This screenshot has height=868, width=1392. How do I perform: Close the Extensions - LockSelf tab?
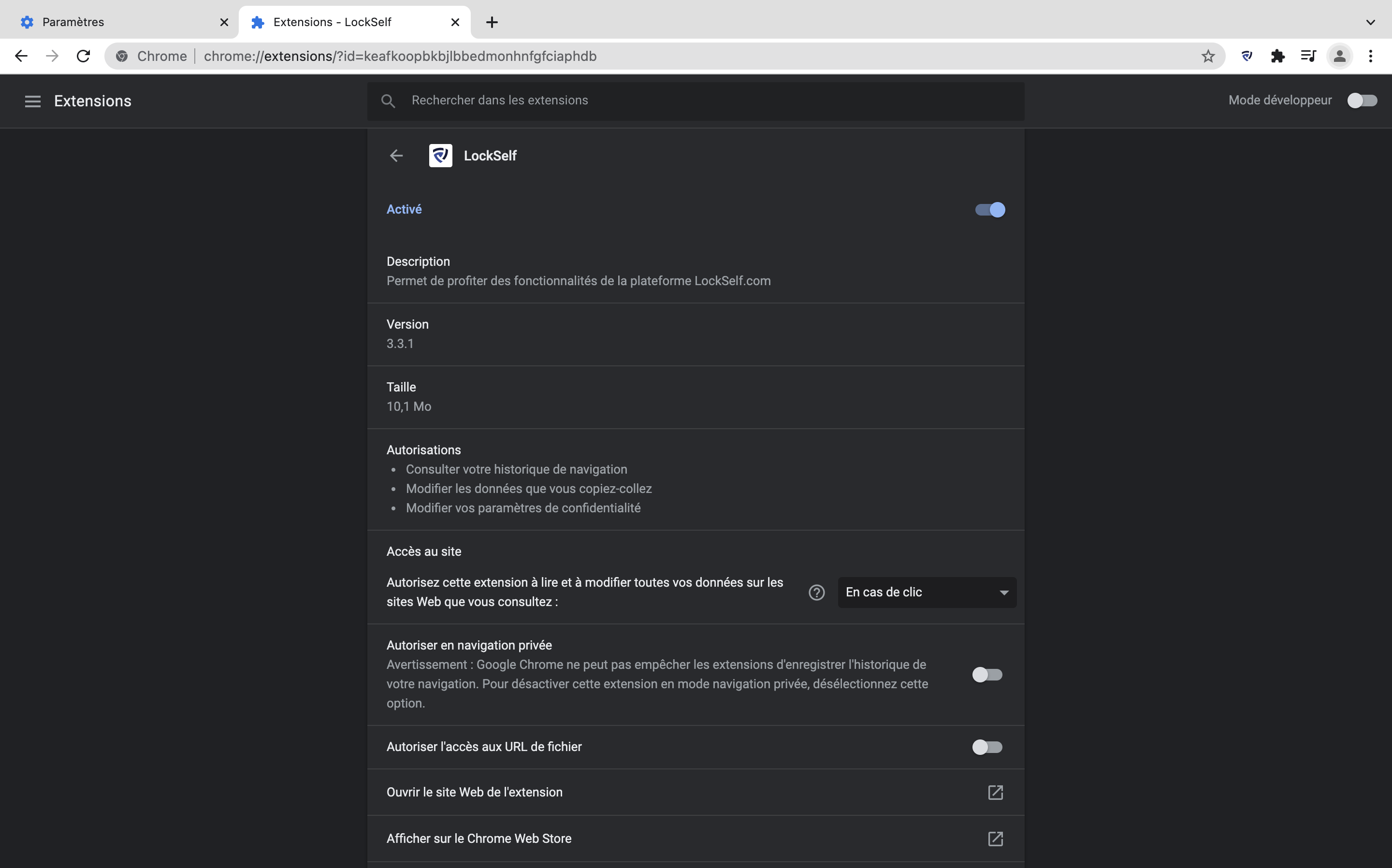click(455, 22)
